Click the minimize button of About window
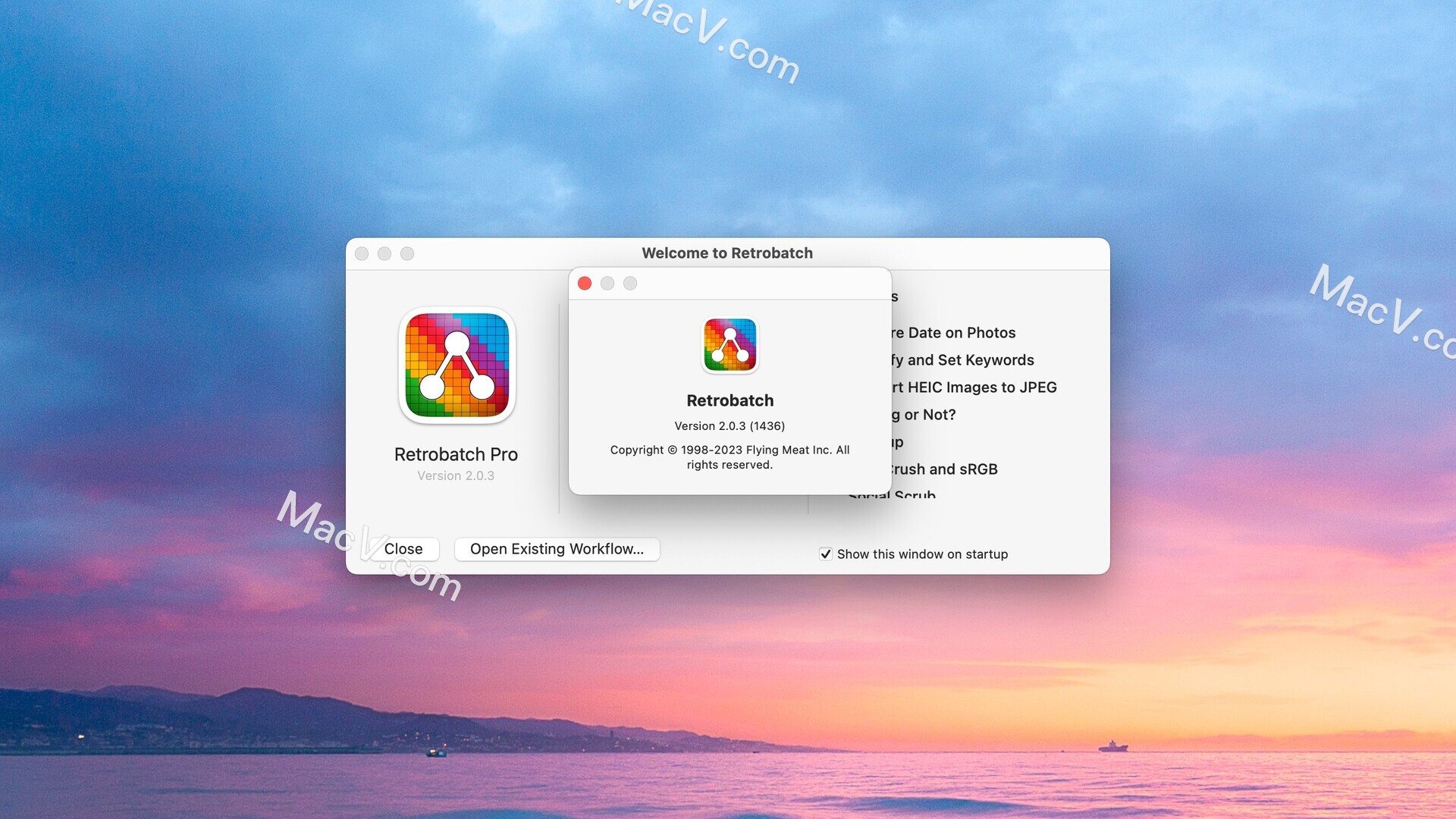Screen dimensions: 1456x819 tap(607, 284)
